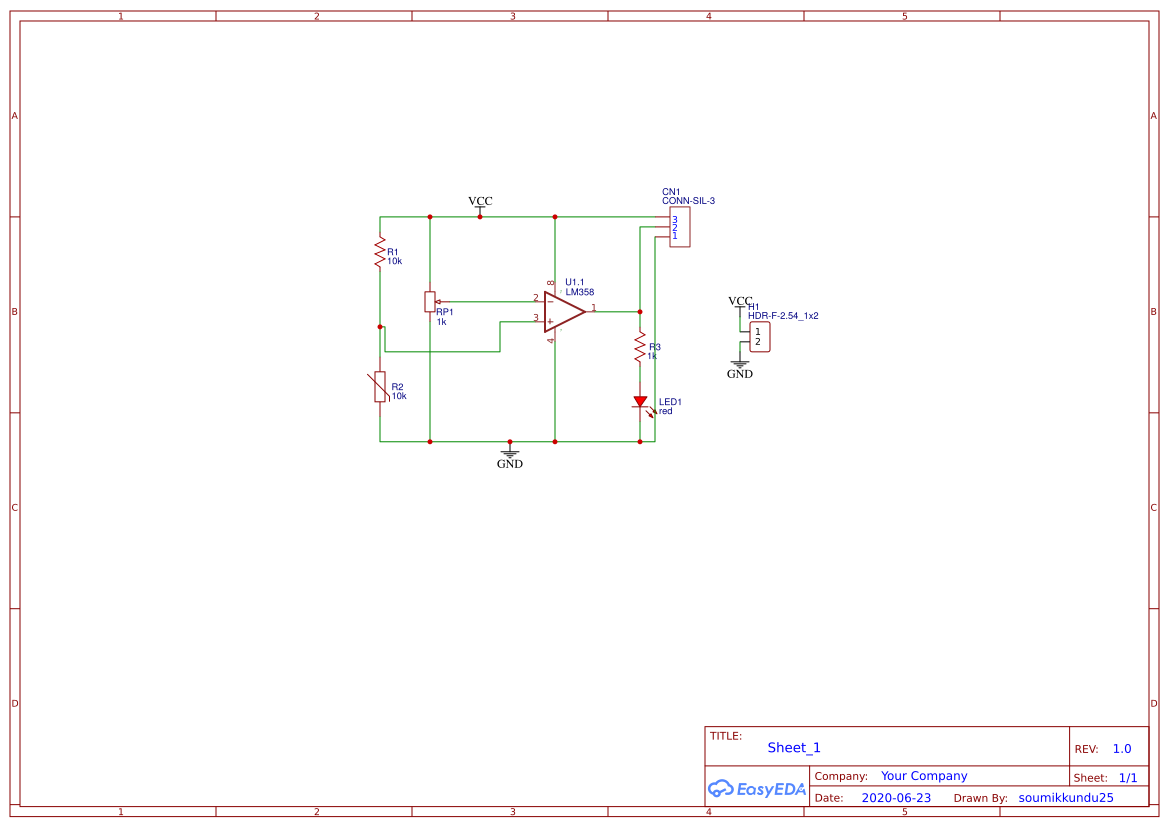Click the soumikkundu25 drawn-by name
Image resolution: width=1169 pixels, height=827 pixels.
[x=1065, y=798]
